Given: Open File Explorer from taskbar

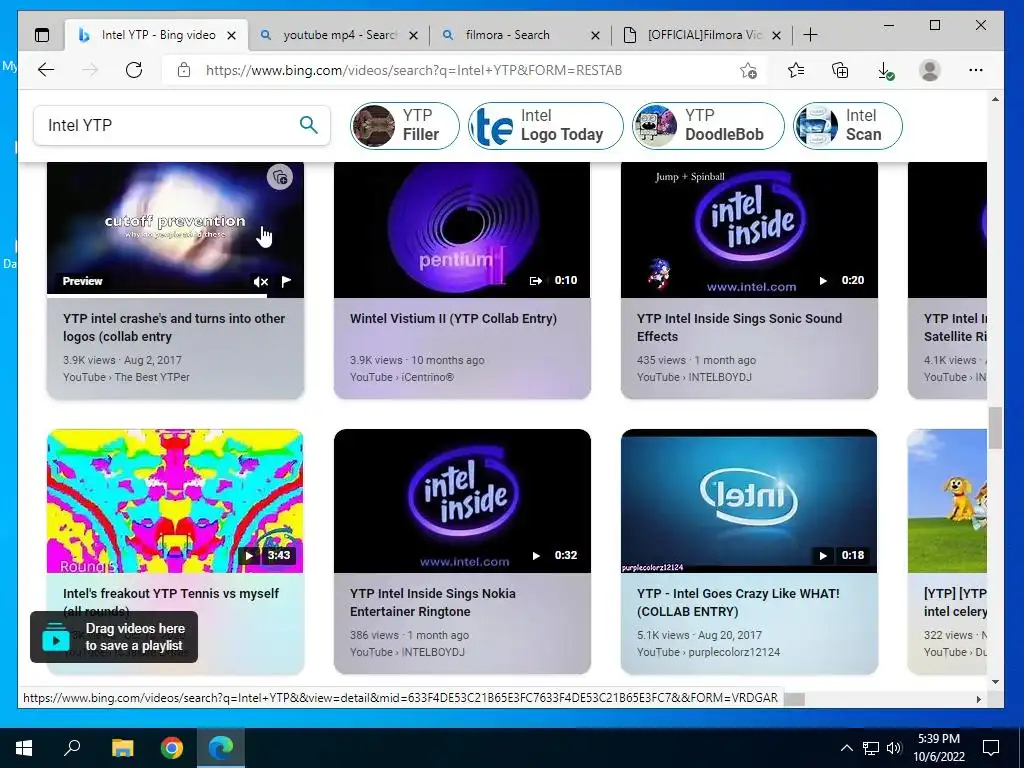Looking at the screenshot, I should point(122,748).
